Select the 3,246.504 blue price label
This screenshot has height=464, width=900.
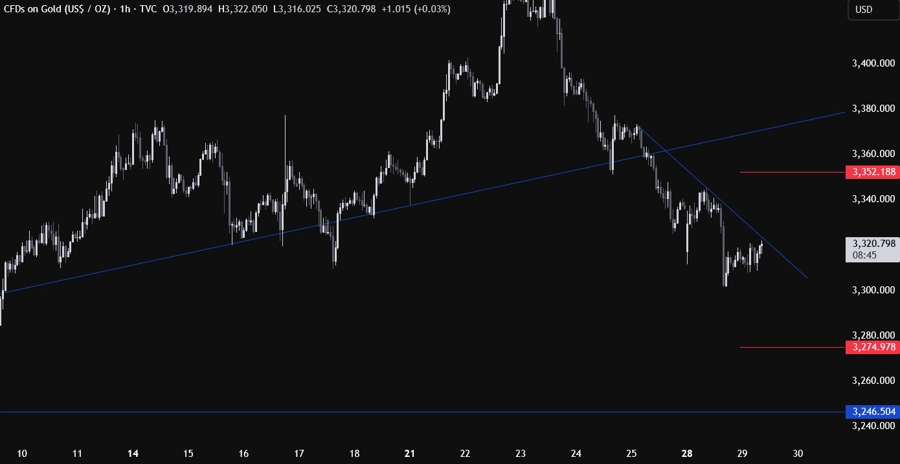(x=872, y=412)
